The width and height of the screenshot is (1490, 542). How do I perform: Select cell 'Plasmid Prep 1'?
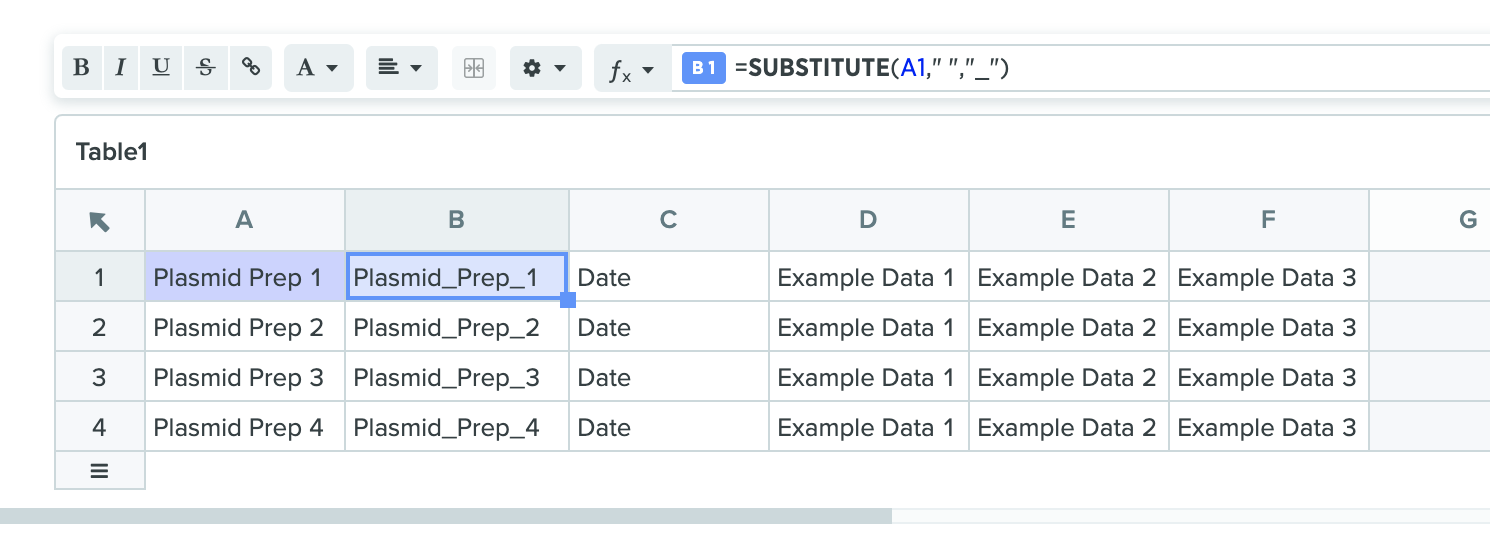tap(245, 277)
